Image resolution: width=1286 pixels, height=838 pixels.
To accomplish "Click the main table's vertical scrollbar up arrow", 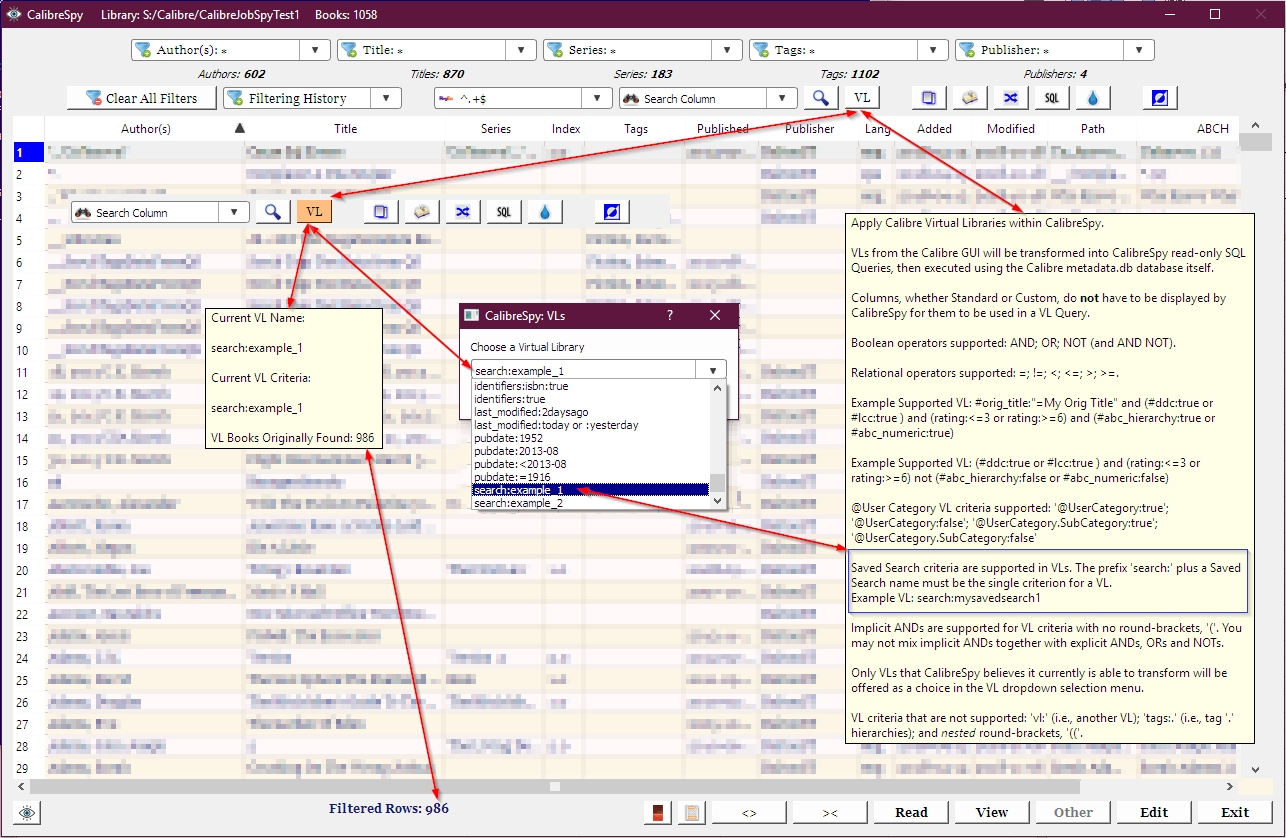I will pyautogui.click(x=1256, y=126).
